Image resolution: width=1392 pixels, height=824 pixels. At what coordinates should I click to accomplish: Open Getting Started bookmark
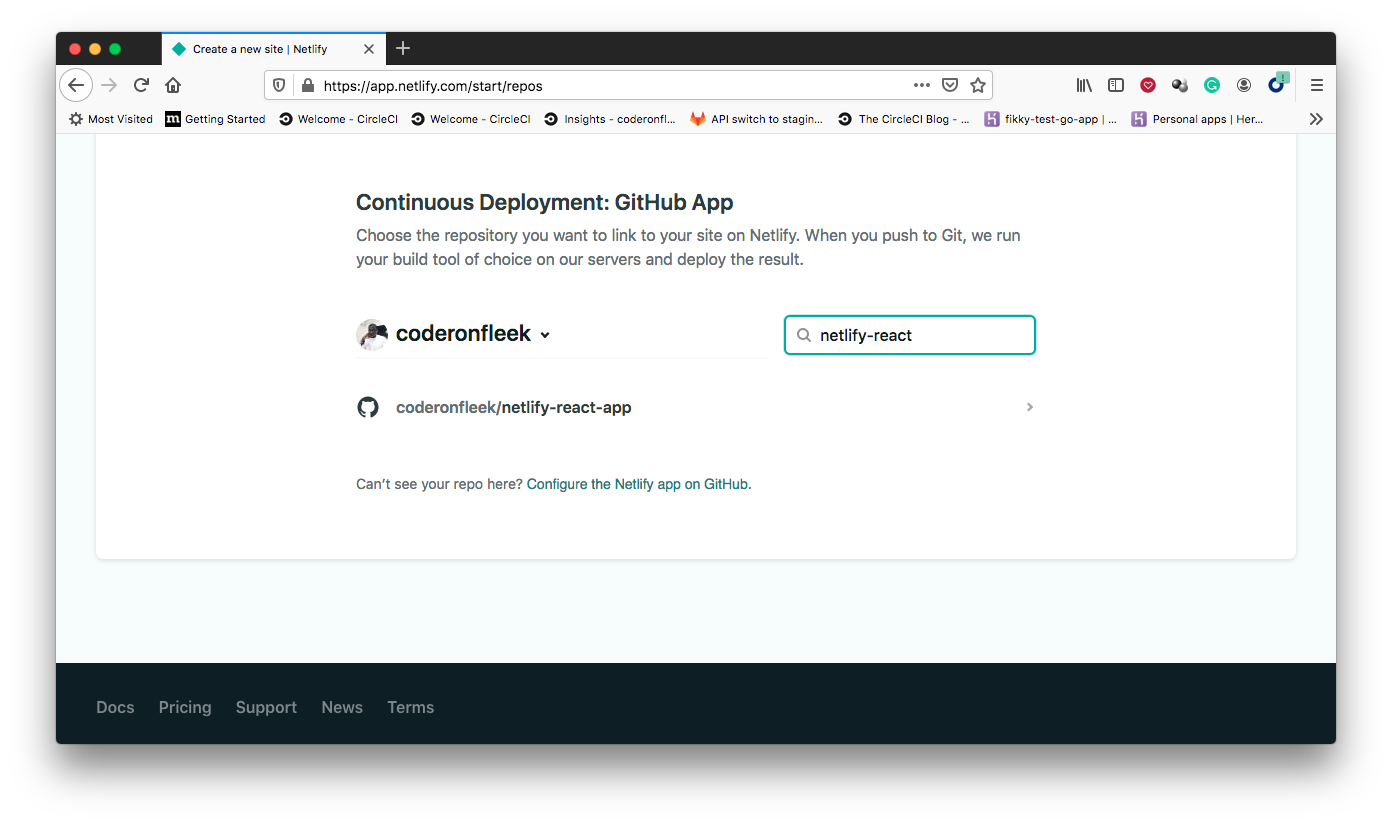click(x=215, y=119)
